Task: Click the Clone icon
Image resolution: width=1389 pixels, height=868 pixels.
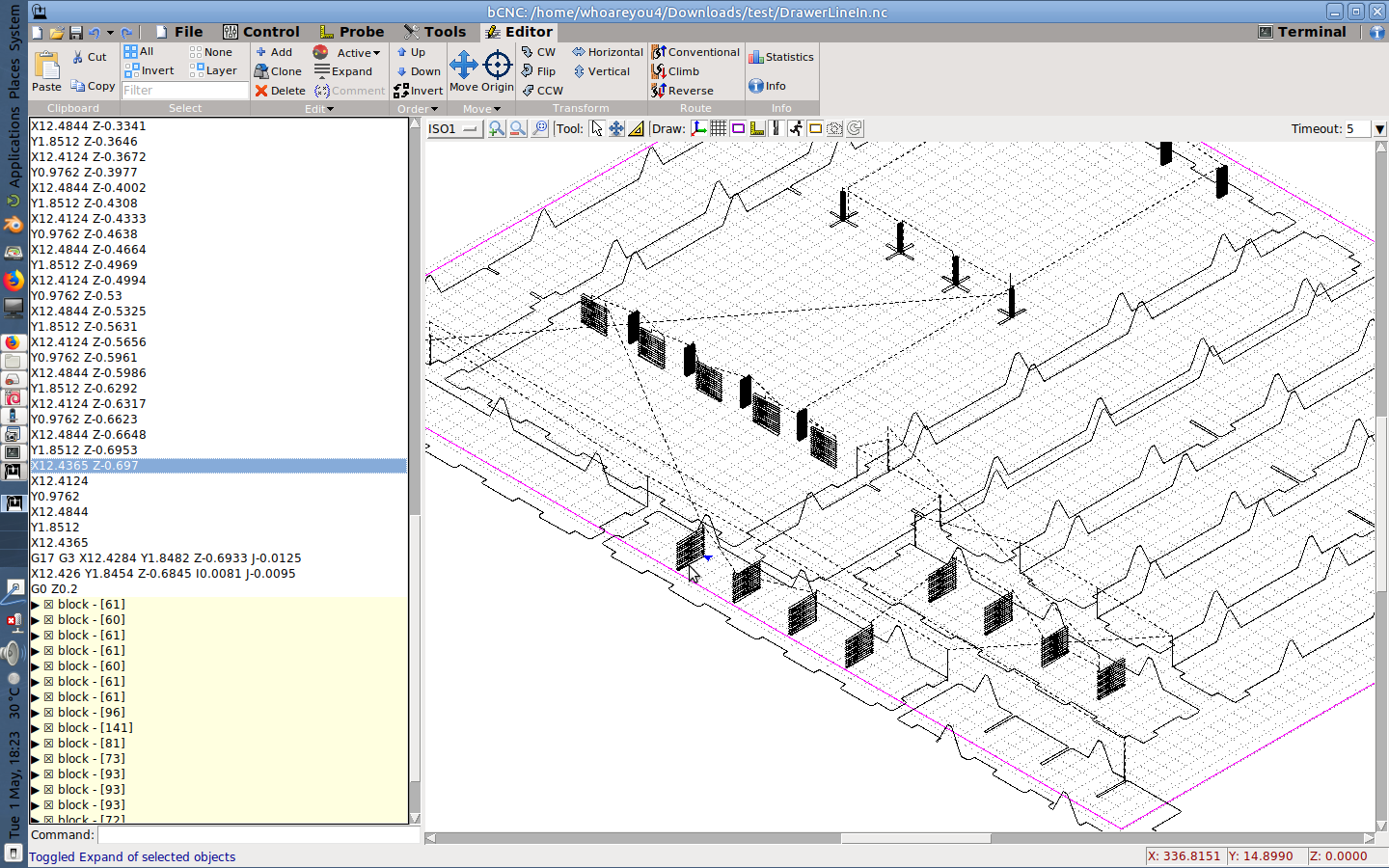Action: click(x=261, y=71)
